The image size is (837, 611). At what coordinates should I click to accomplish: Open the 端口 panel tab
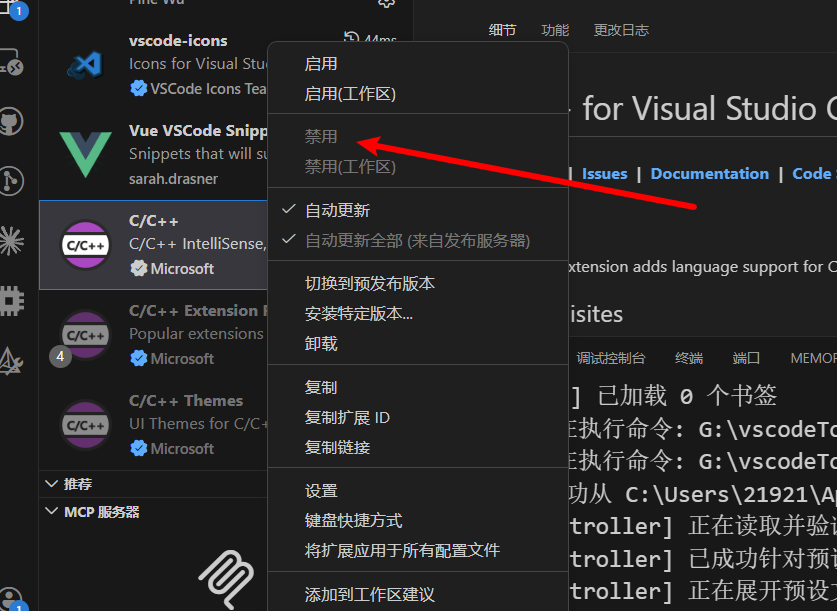click(746, 358)
